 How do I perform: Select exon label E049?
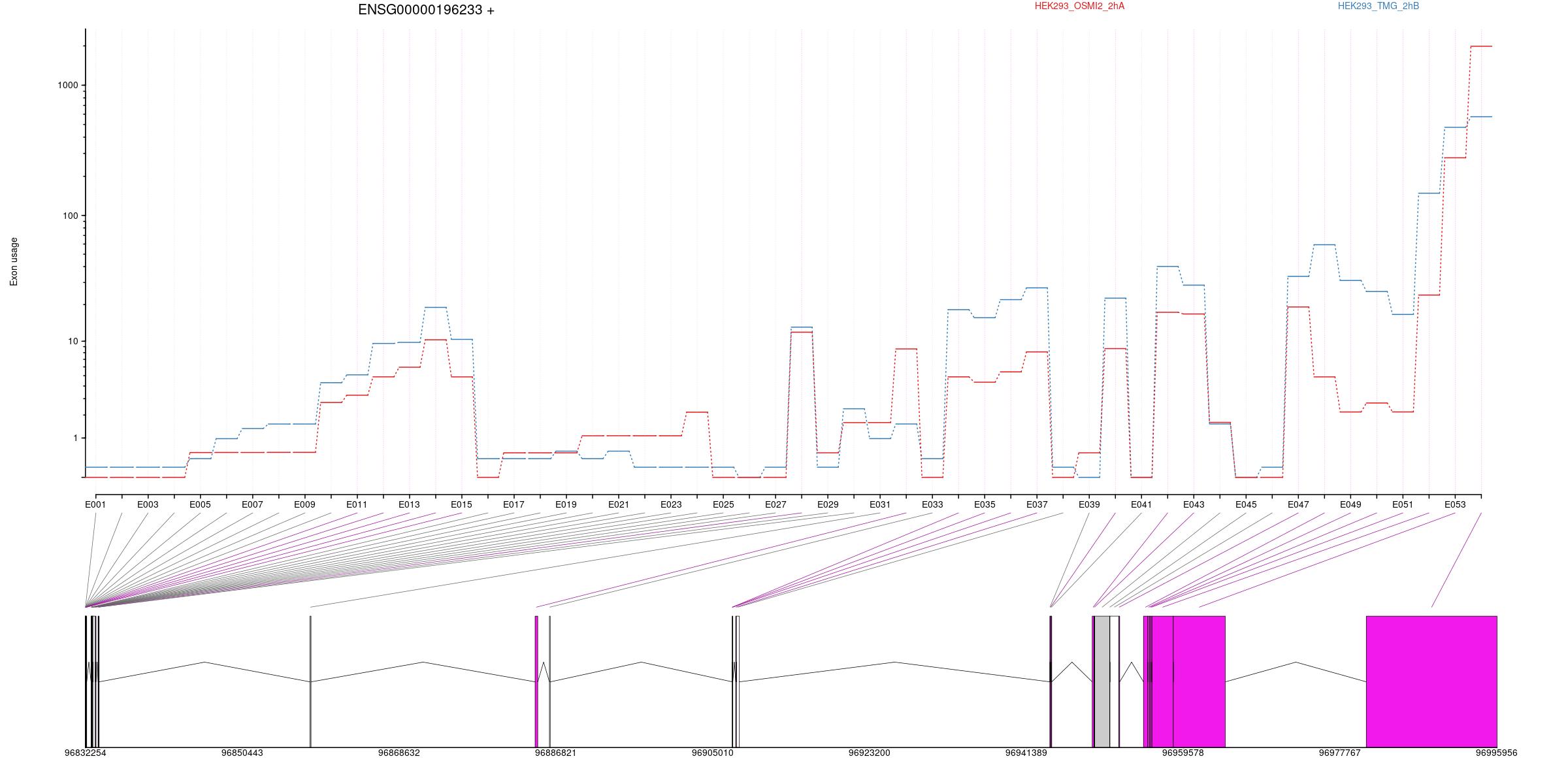coord(1350,504)
